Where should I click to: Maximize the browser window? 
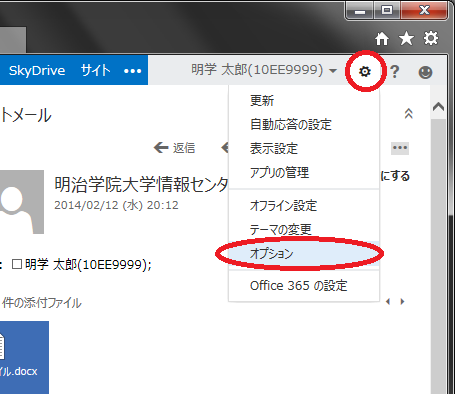tap(387, 11)
